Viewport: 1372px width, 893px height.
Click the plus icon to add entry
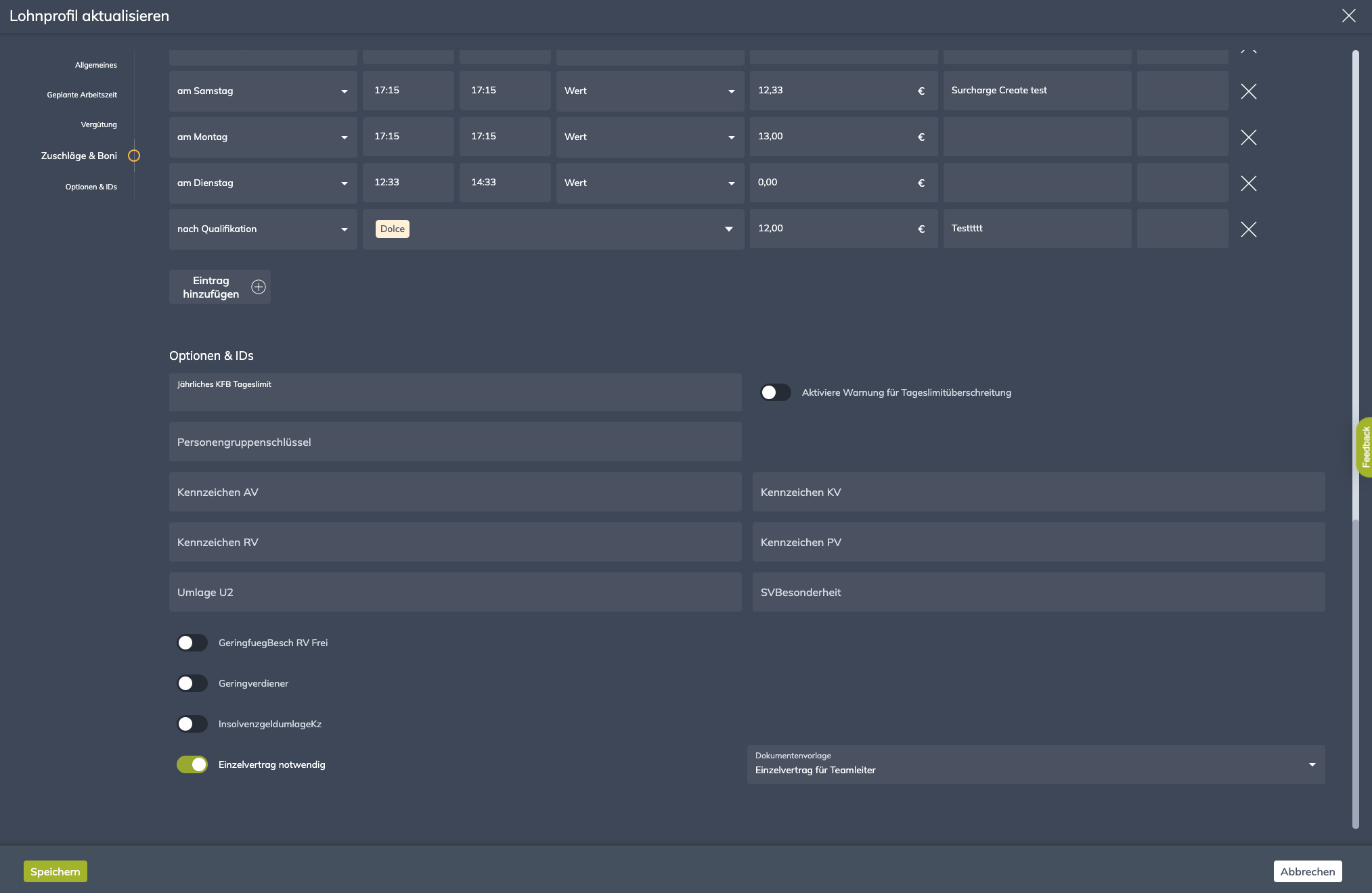[259, 287]
